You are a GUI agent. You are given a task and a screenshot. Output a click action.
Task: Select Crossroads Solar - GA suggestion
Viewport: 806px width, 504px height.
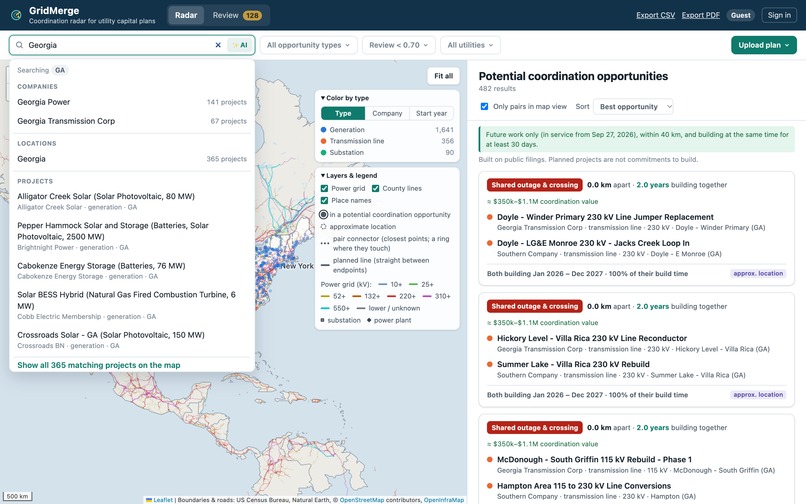132,340
